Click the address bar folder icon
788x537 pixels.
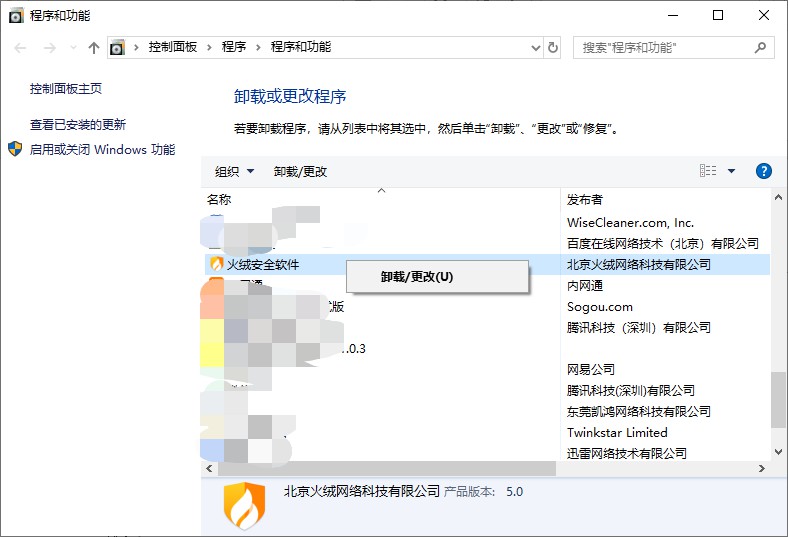[x=117, y=48]
